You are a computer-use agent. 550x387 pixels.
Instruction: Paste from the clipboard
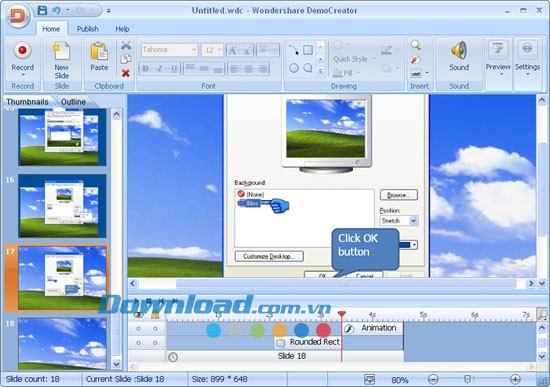click(x=99, y=56)
